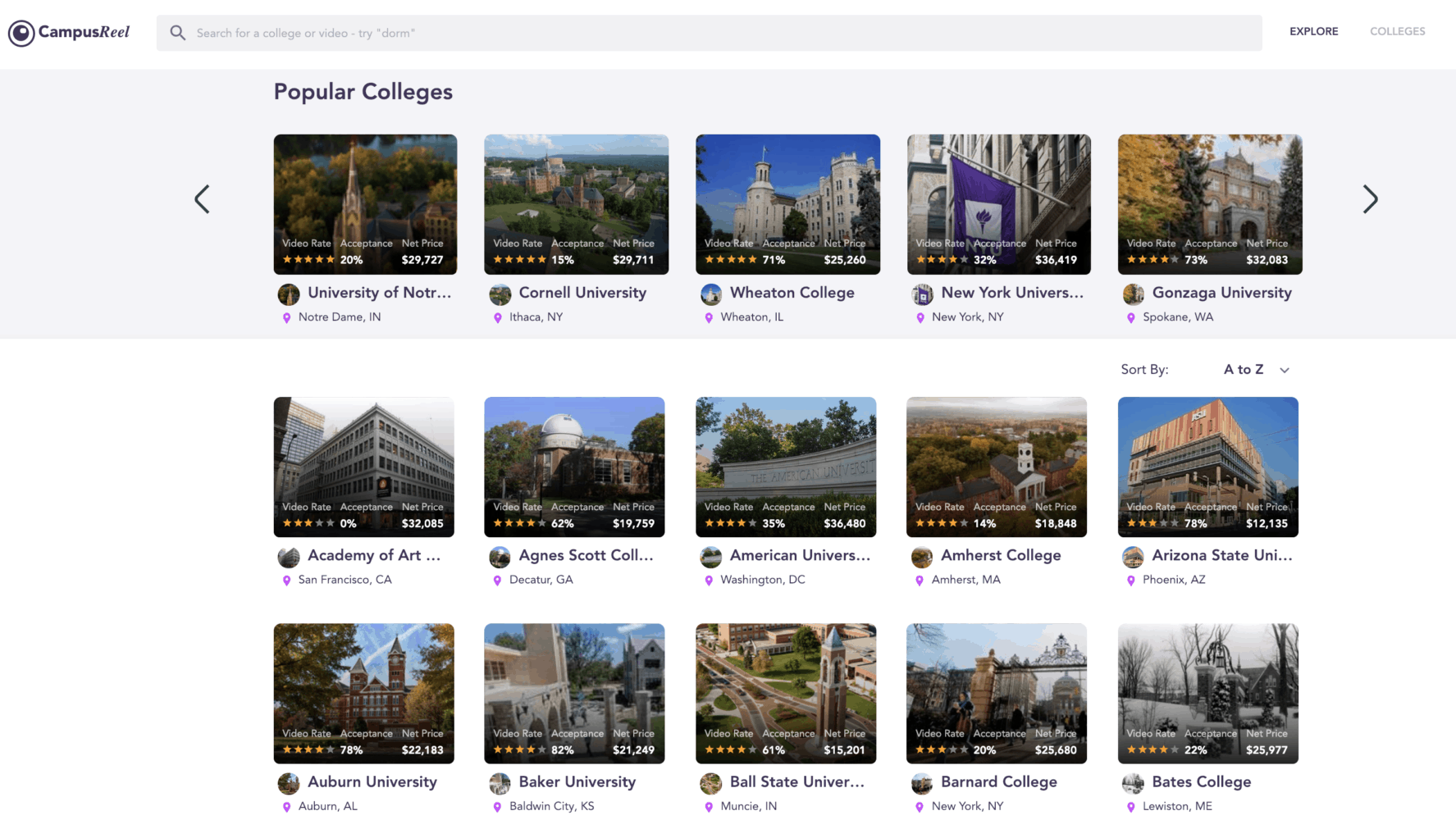This screenshot has height=820, width=1456.
Task: Click American University round avatar icon
Action: (711, 558)
